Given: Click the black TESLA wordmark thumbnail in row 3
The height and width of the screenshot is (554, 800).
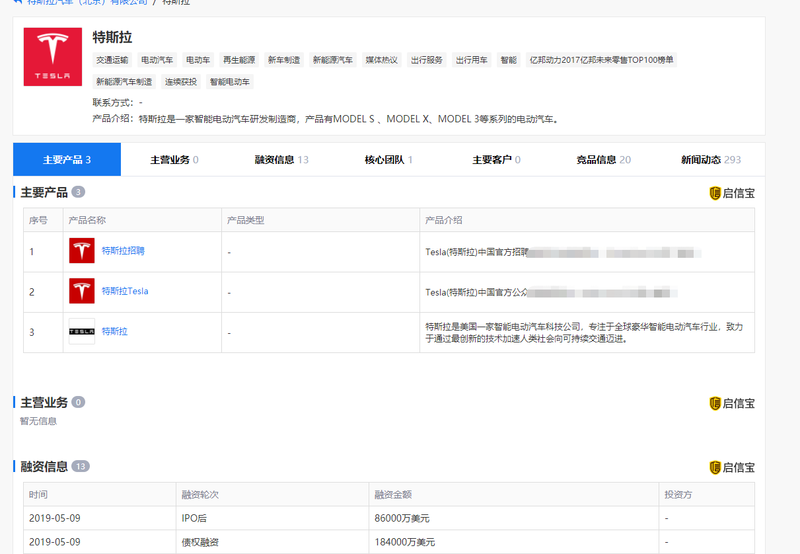Looking at the screenshot, I should [x=82, y=332].
